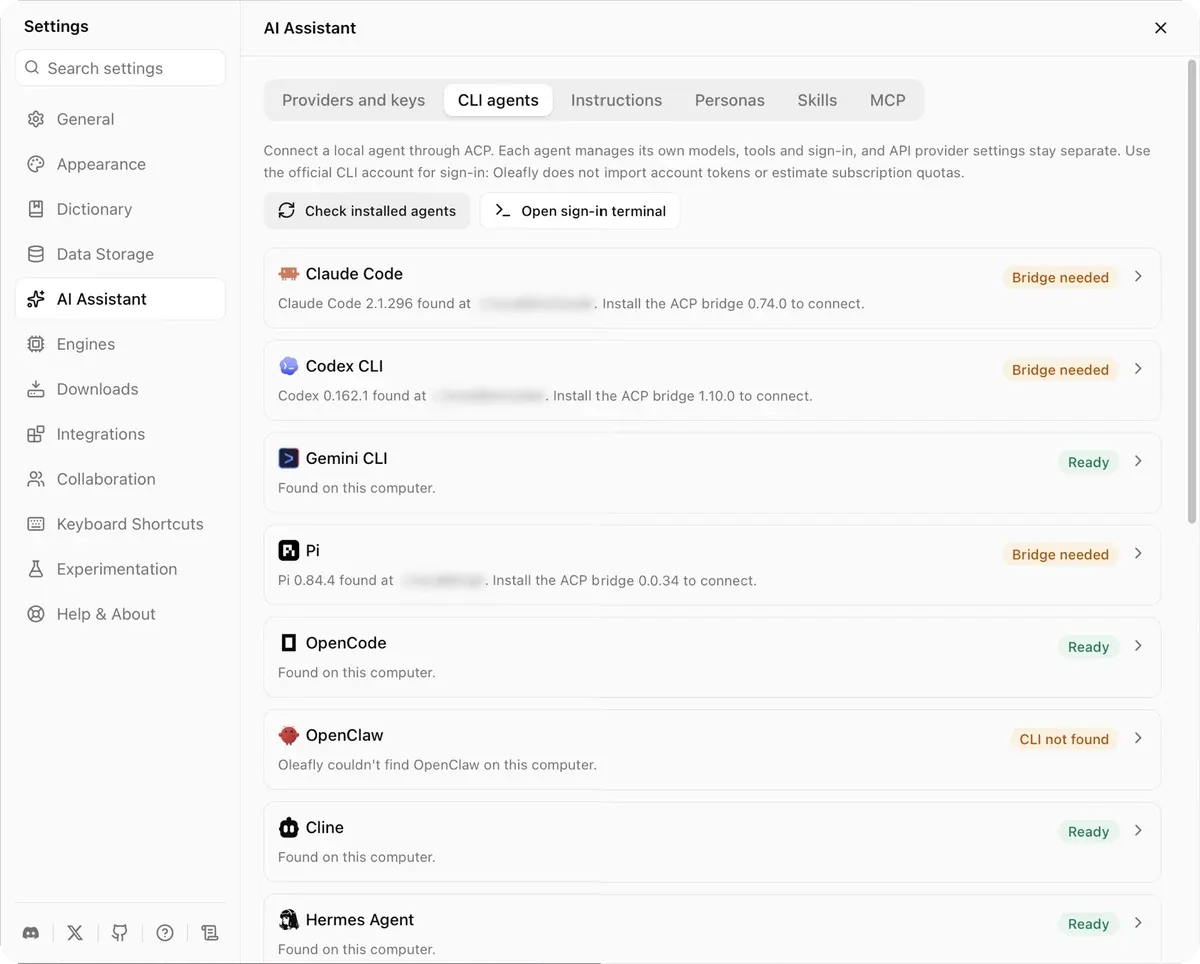Click Check installed agents button
Viewport: 1200px width, 964px height.
pos(367,211)
